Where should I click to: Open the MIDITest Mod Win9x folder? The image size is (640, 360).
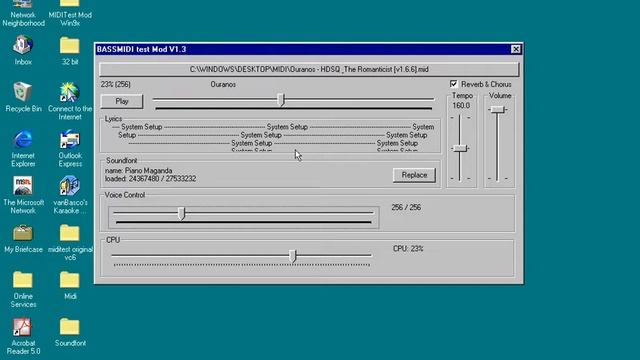point(70,12)
